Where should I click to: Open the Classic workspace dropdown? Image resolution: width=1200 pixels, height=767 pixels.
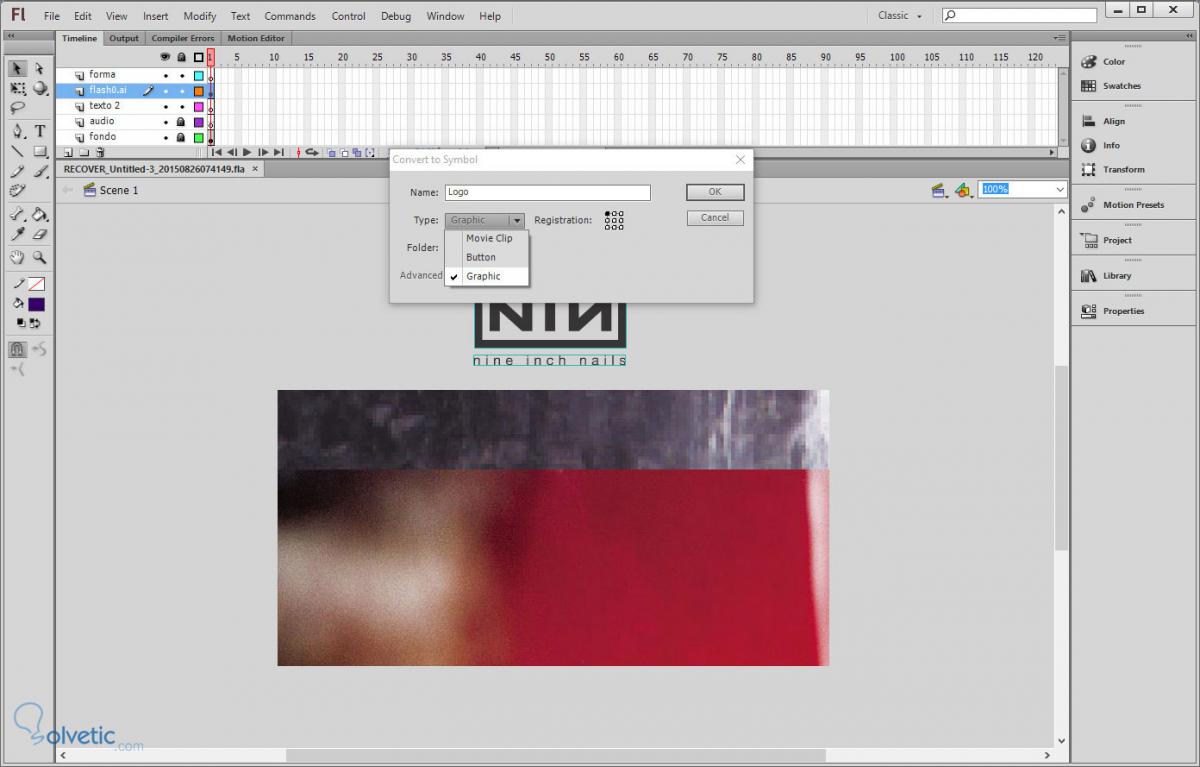pyautogui.click(x=900, y=16)
